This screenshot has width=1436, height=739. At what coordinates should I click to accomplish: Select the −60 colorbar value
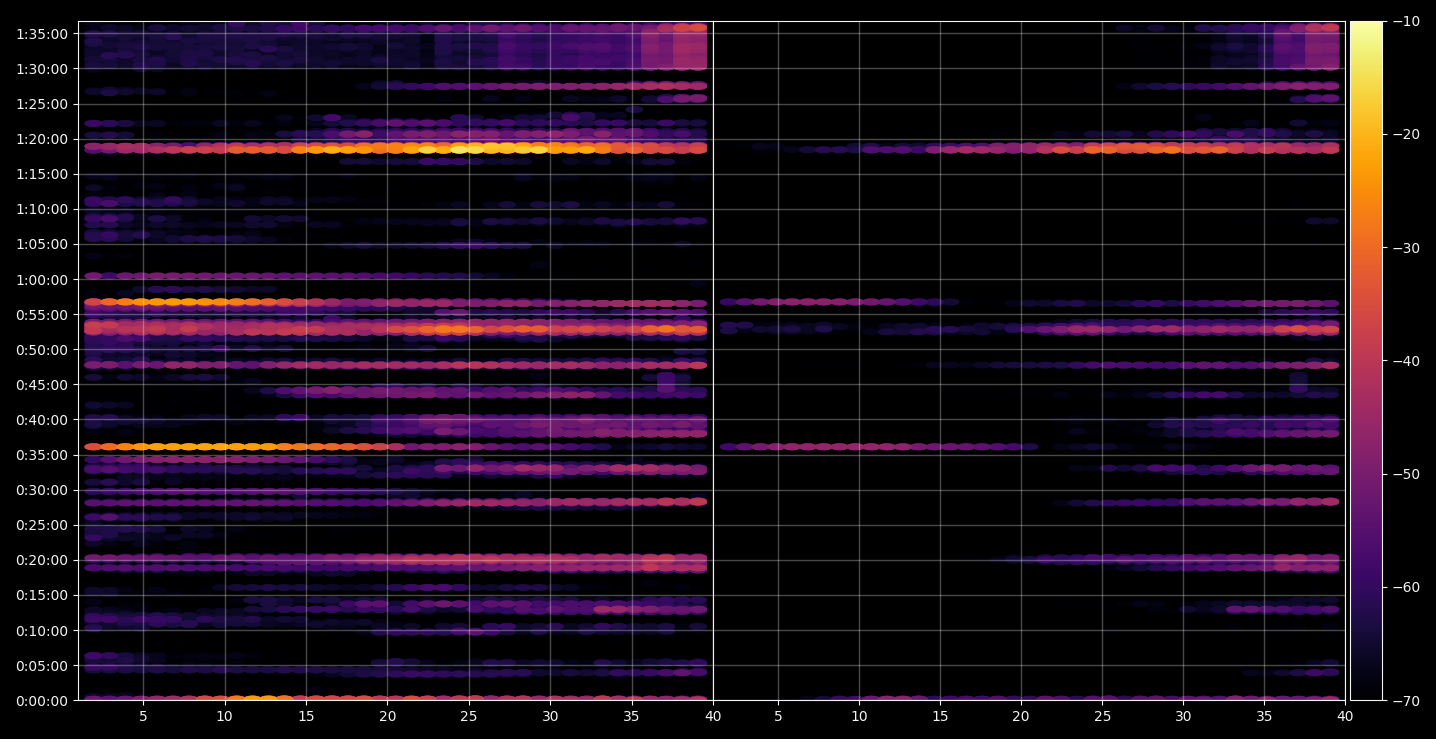(x=1405, y=587)
